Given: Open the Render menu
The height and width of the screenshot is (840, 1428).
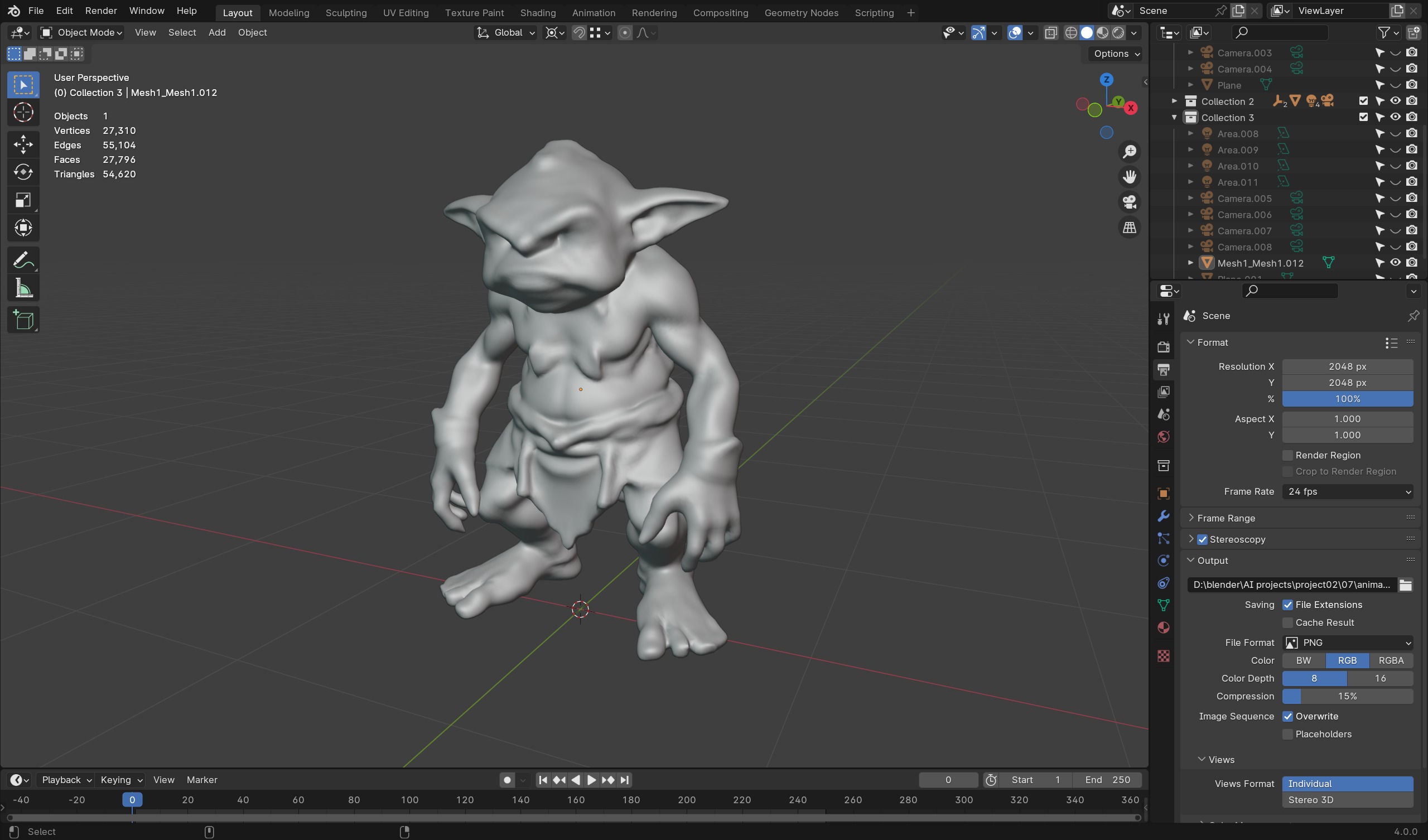Looking at the screenshot, I should tap(101, 11).
